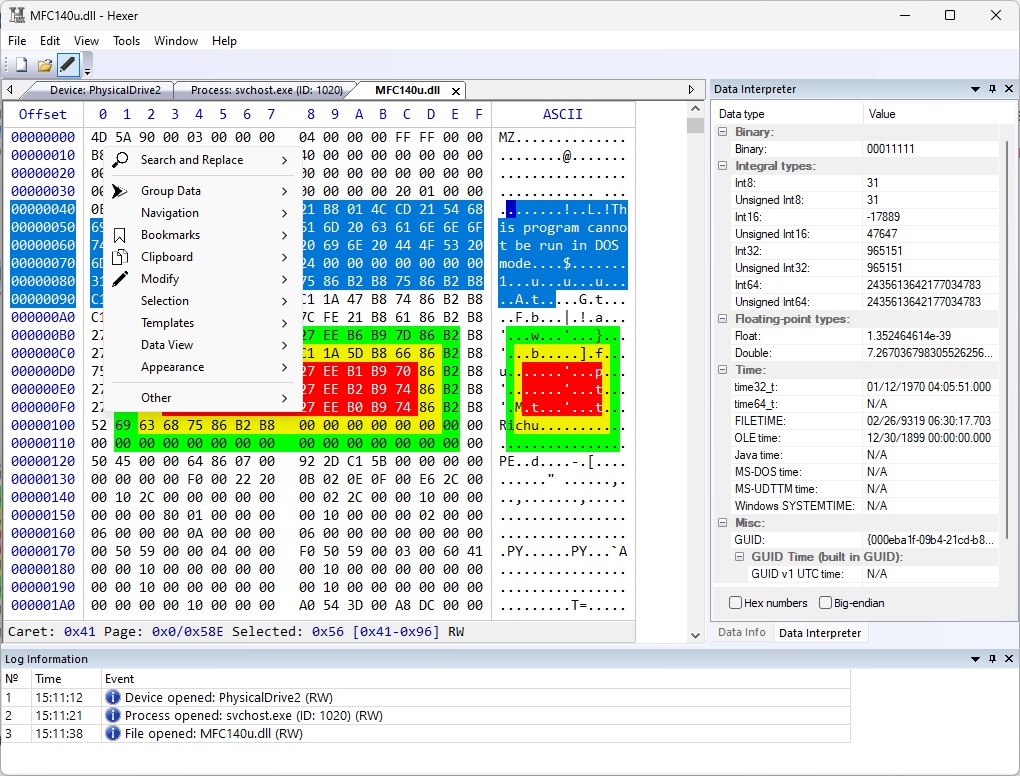Click offset row 00000120
The width and height of the screenshot is (1020, 776).
point(43,461)
